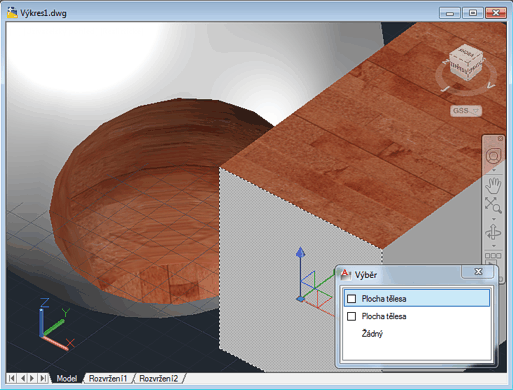This screenshot has height=390, width=513.
Task: Activate the Zoom Extents tool
Action: [x=493, y=205]
